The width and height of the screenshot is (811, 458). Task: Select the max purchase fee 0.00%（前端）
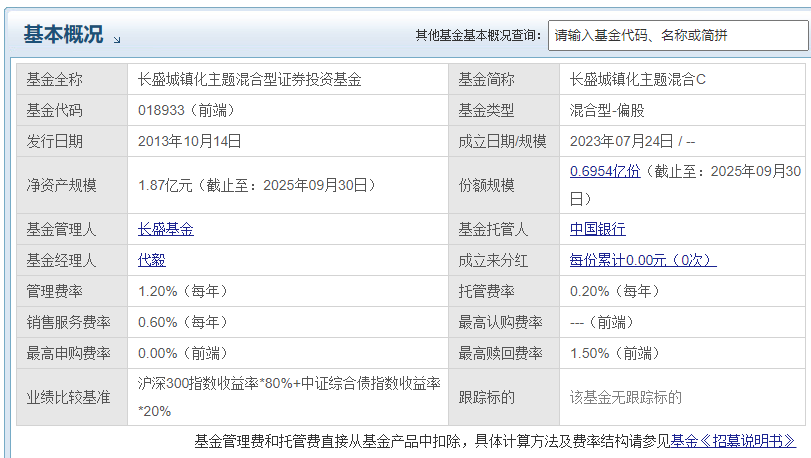click(183, 353)
